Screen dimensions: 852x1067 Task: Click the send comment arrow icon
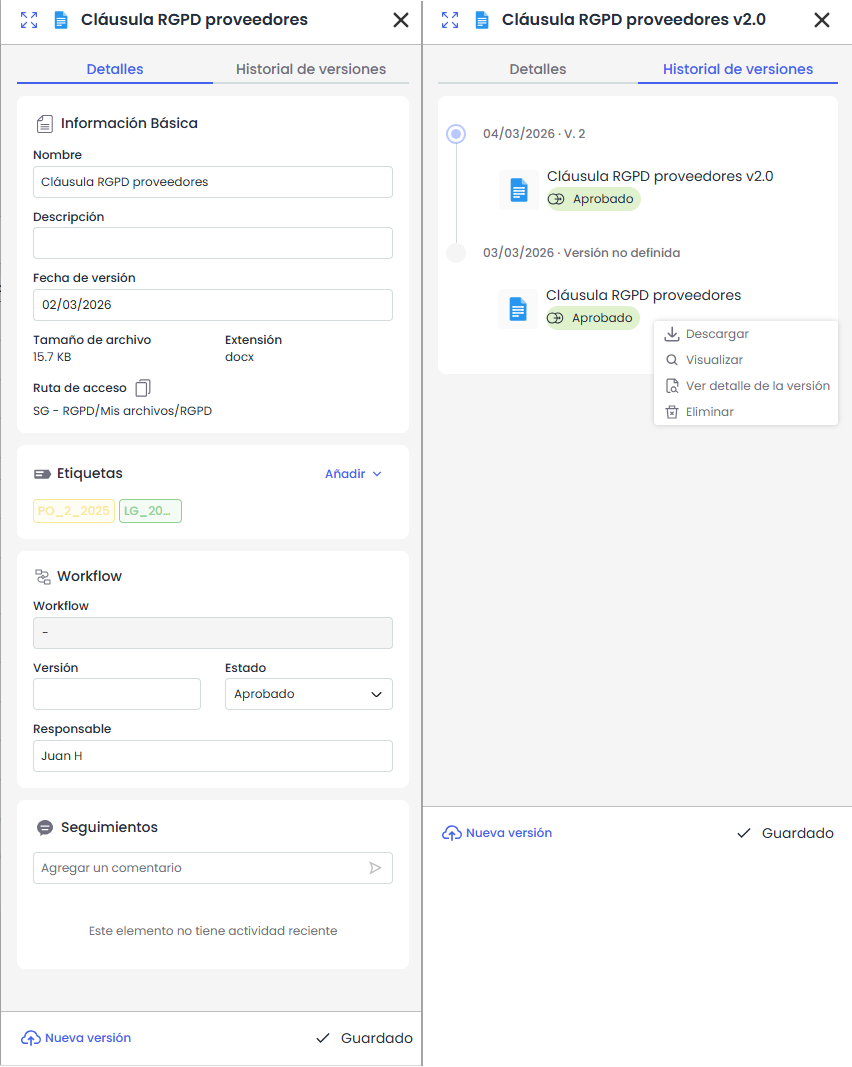click(375, 868)
